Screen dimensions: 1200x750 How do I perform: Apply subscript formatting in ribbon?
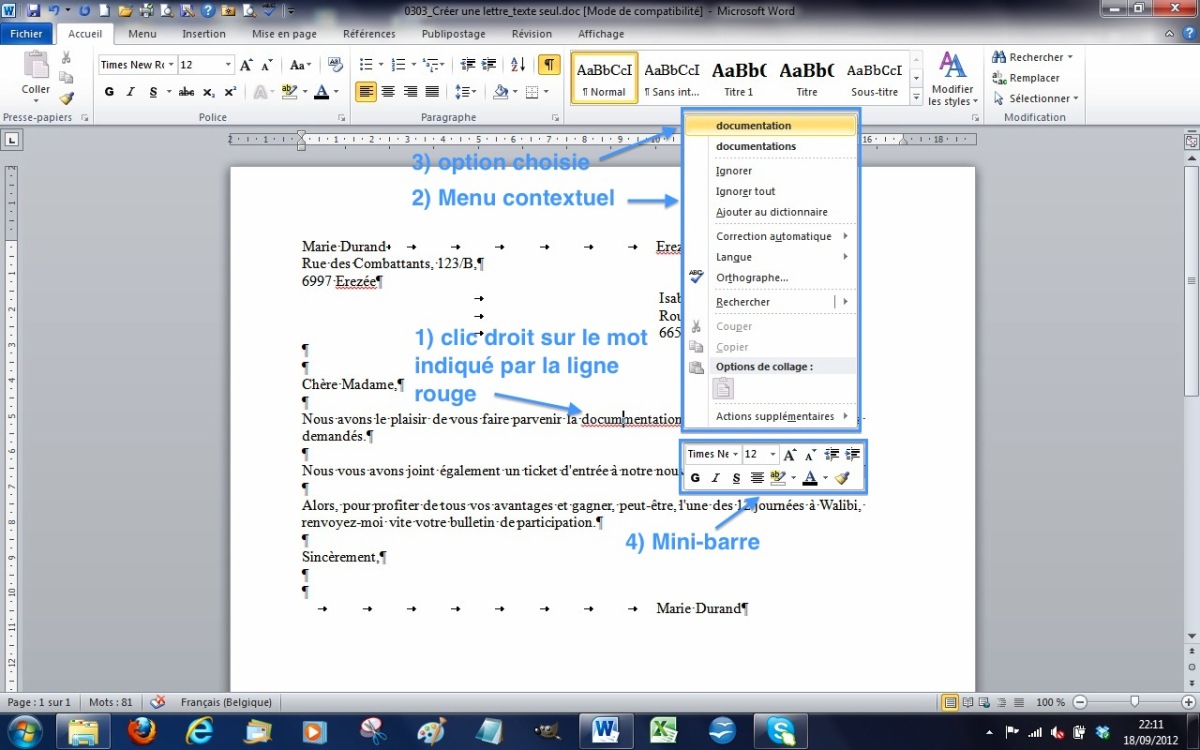point(209,92)
